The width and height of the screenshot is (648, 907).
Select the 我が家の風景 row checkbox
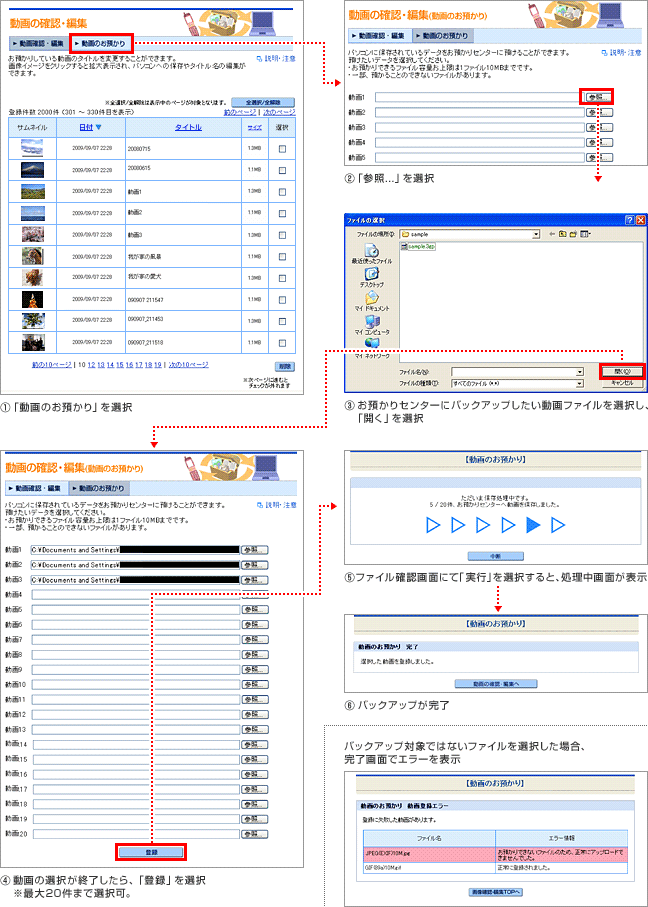coord(282,256)
